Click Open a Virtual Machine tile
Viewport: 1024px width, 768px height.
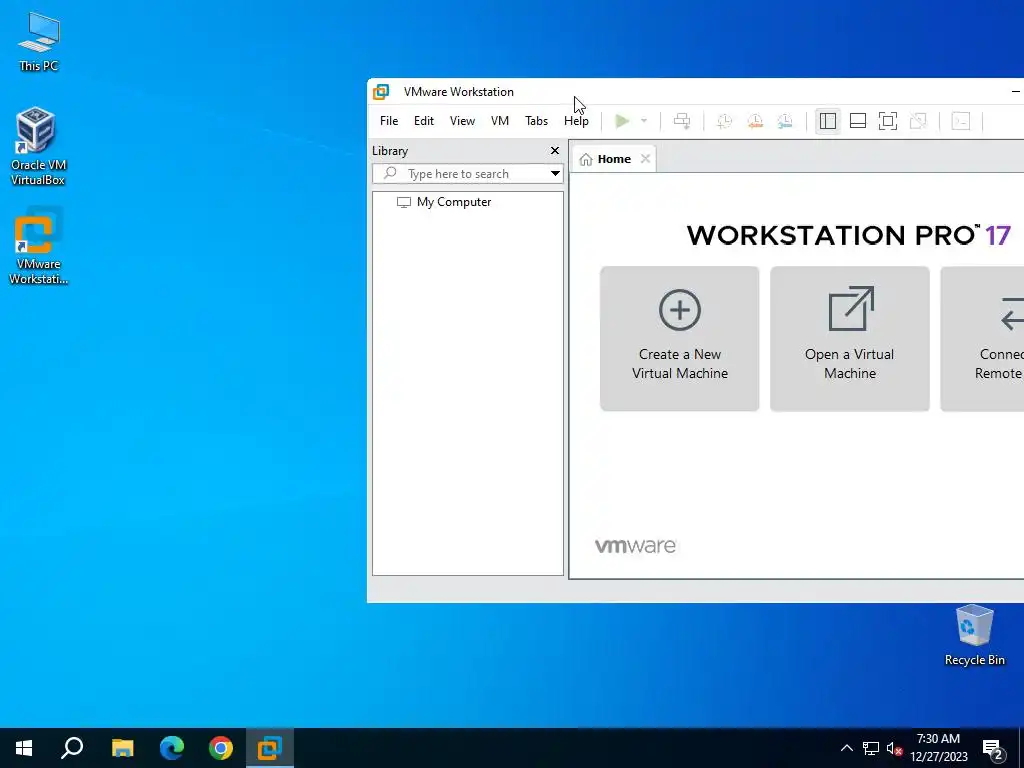(x=850, y=339)
